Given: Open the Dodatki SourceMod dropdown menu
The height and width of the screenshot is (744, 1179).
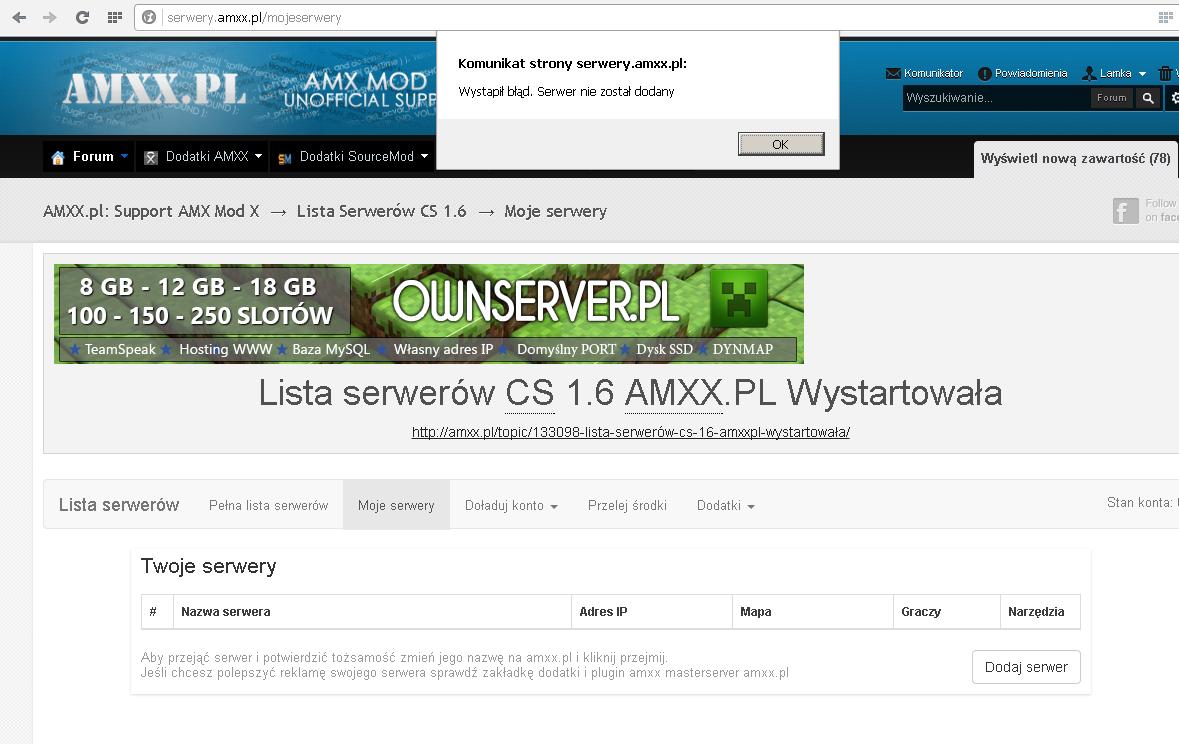Looking at the screenshot, I should (x=424, y=156).
